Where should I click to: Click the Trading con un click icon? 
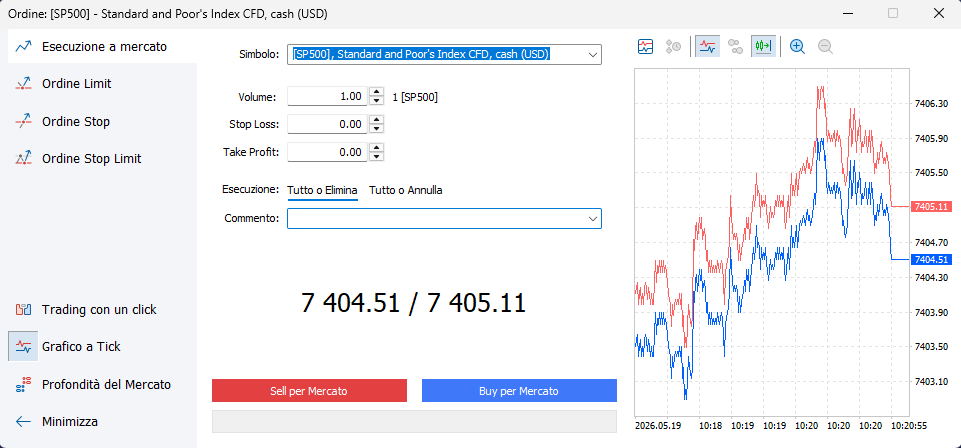coord(23,309)
